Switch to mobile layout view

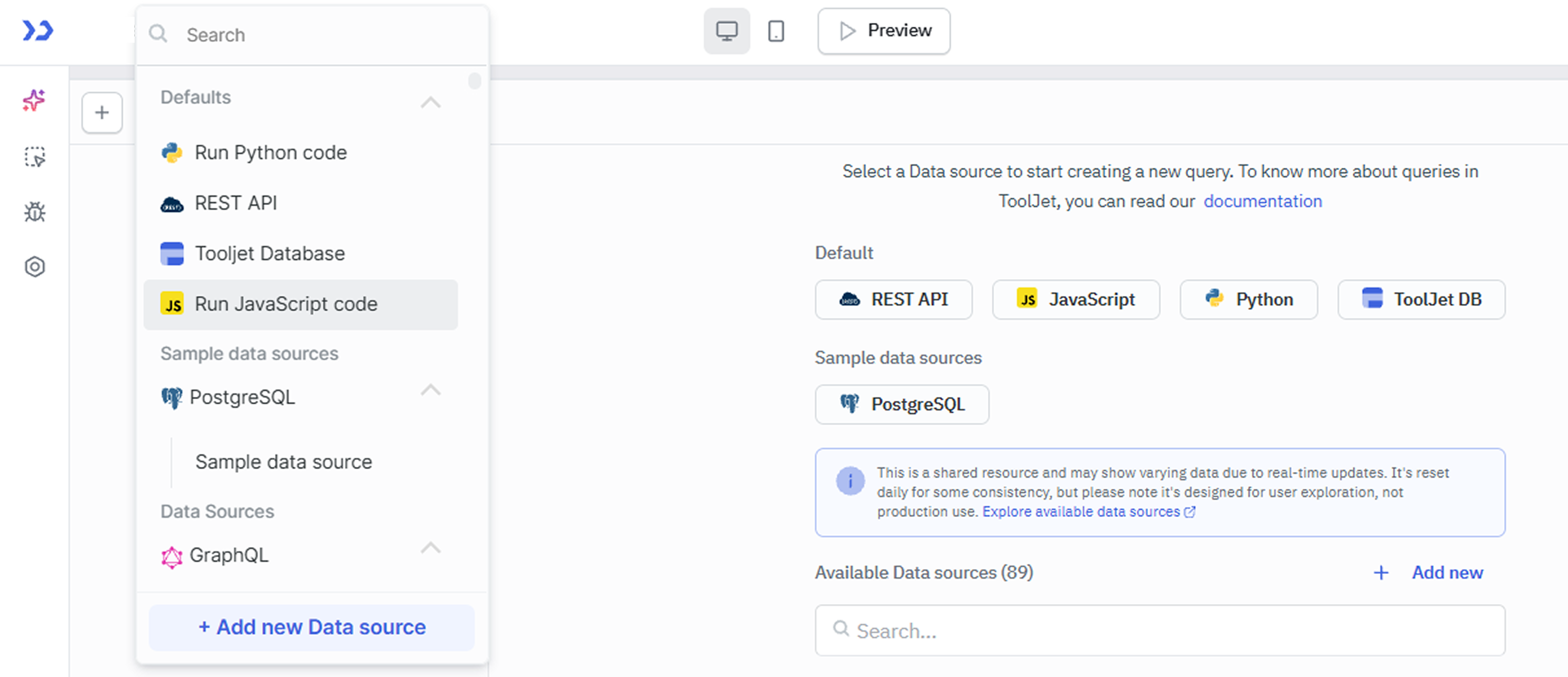coord(776,31)
